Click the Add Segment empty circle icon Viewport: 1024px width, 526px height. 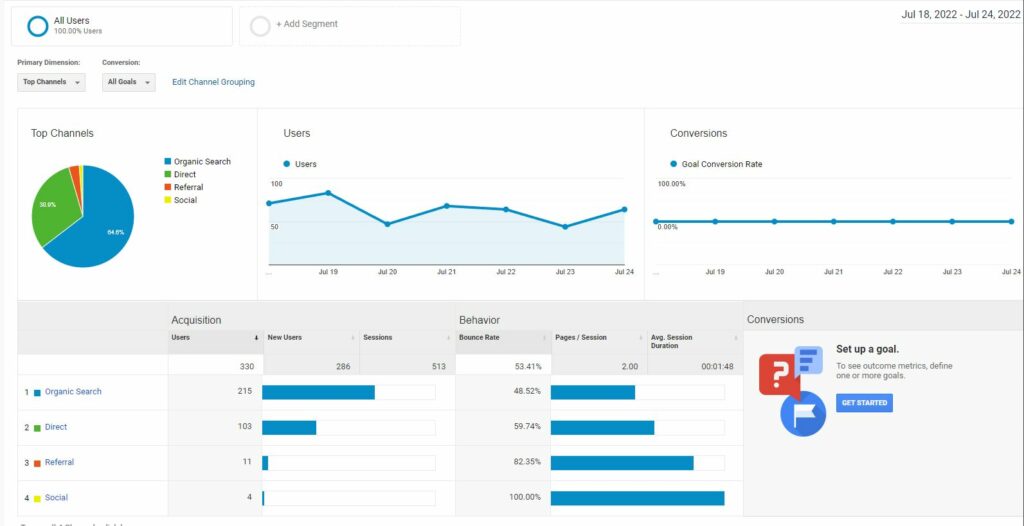tap(260, 26)
